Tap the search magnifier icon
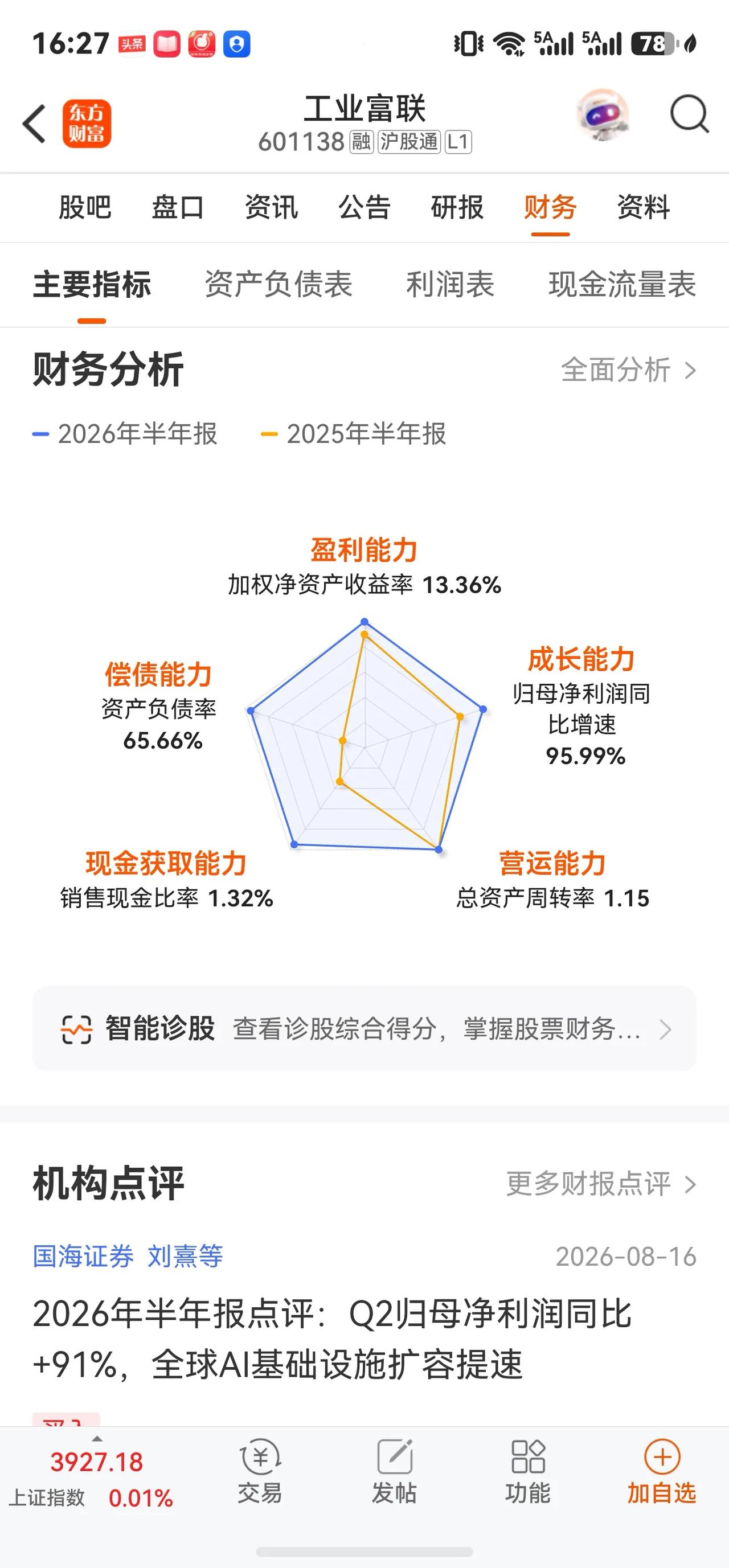729x1568 pixels. [689, 114]
